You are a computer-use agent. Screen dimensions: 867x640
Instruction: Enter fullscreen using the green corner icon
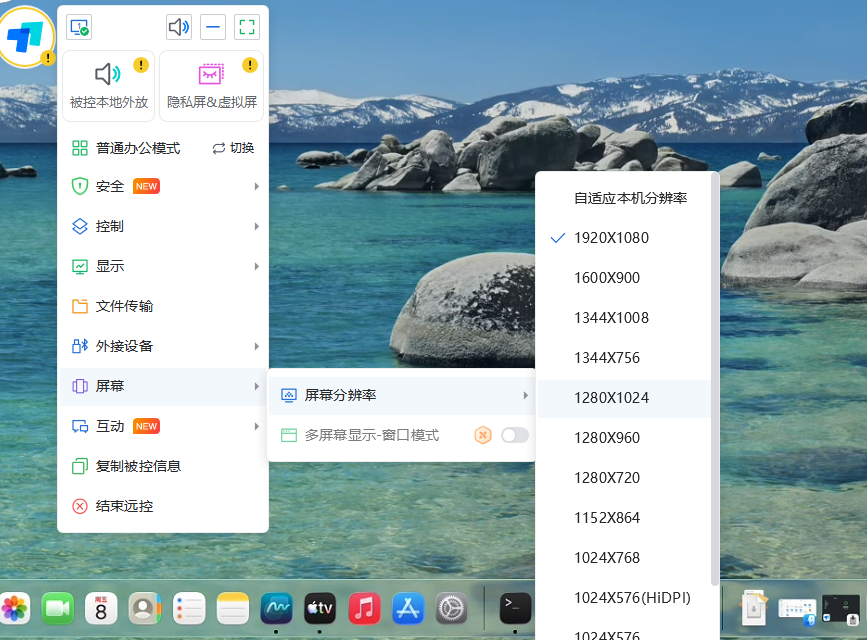[x=247, y=27]
